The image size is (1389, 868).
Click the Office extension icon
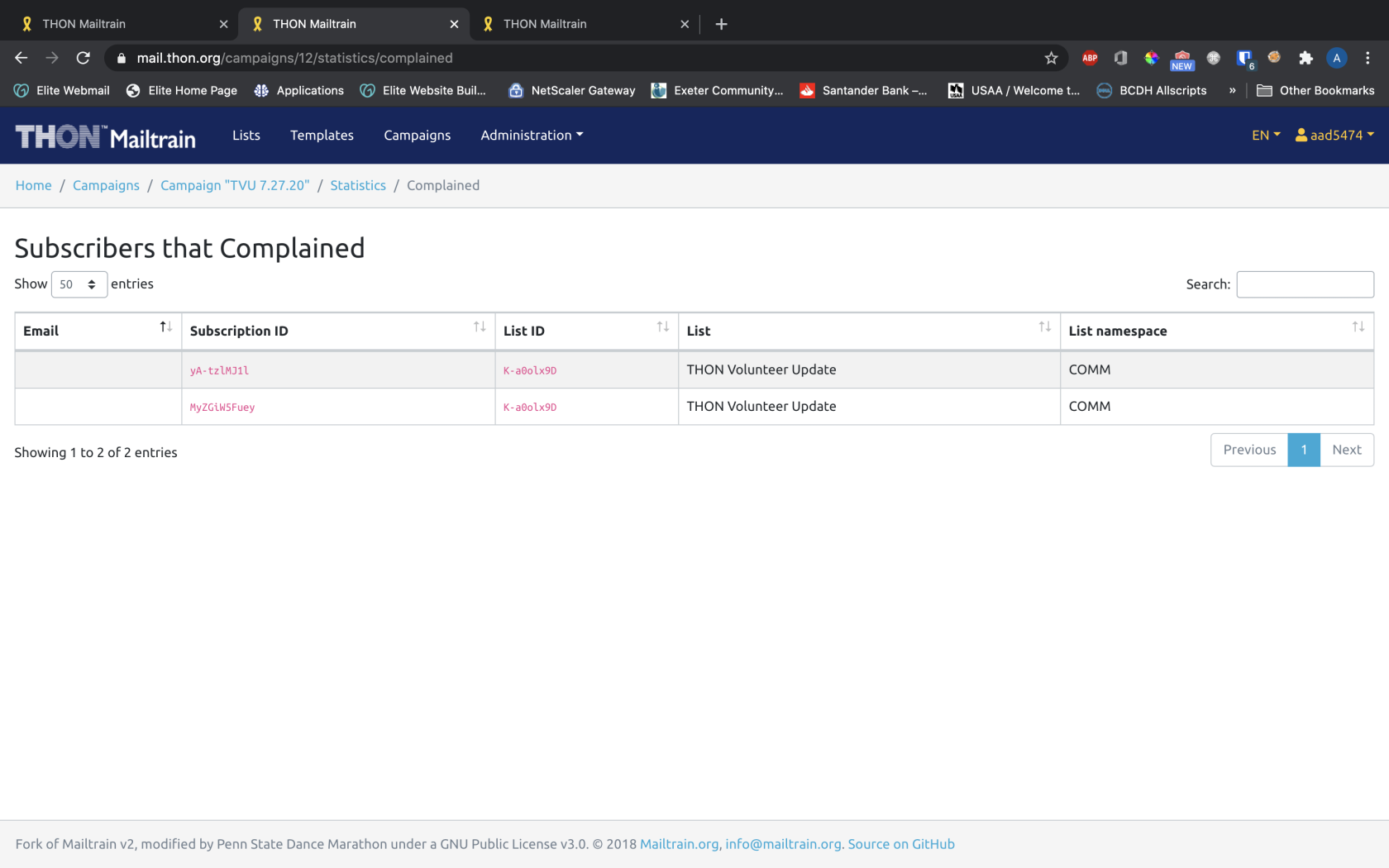click(1120, 58)
